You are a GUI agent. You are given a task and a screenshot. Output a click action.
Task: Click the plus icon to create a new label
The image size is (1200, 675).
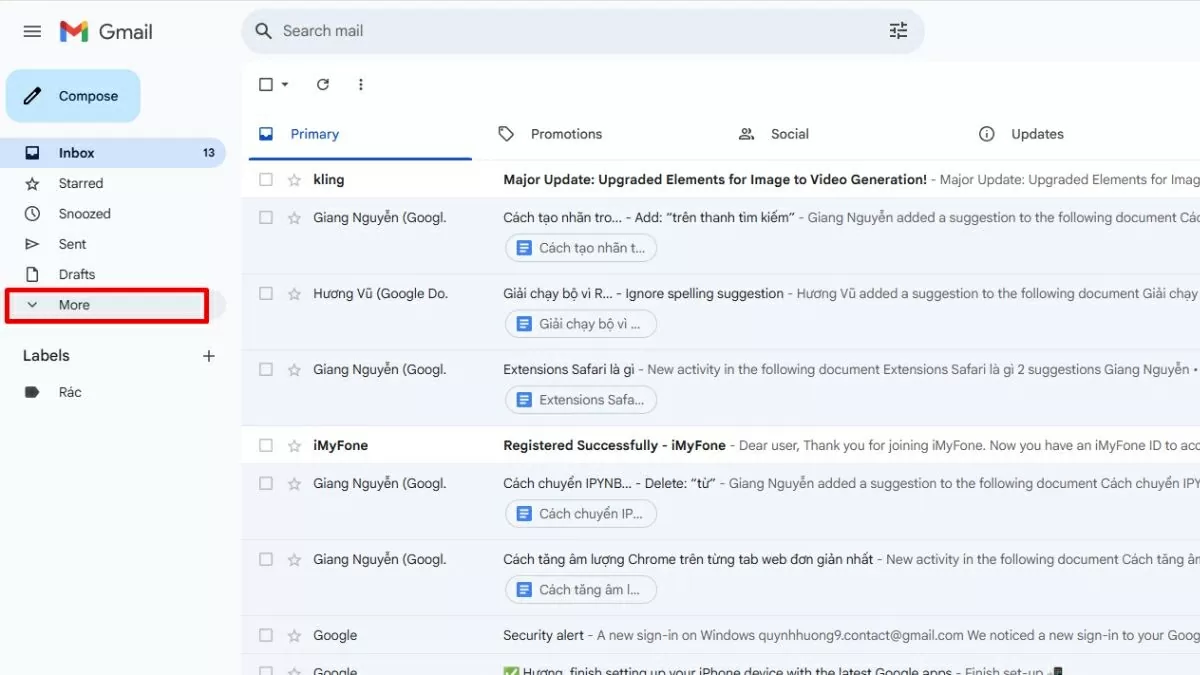click(208, 355)
